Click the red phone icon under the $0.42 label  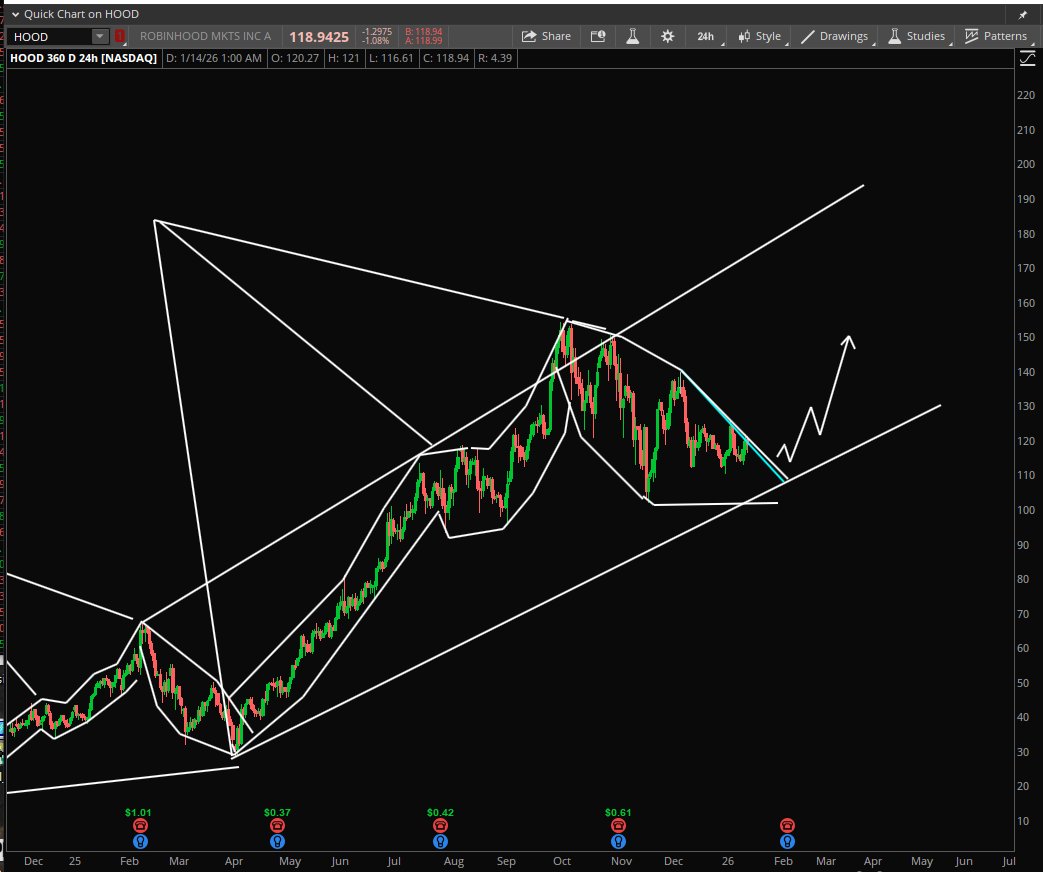point(440,826)
